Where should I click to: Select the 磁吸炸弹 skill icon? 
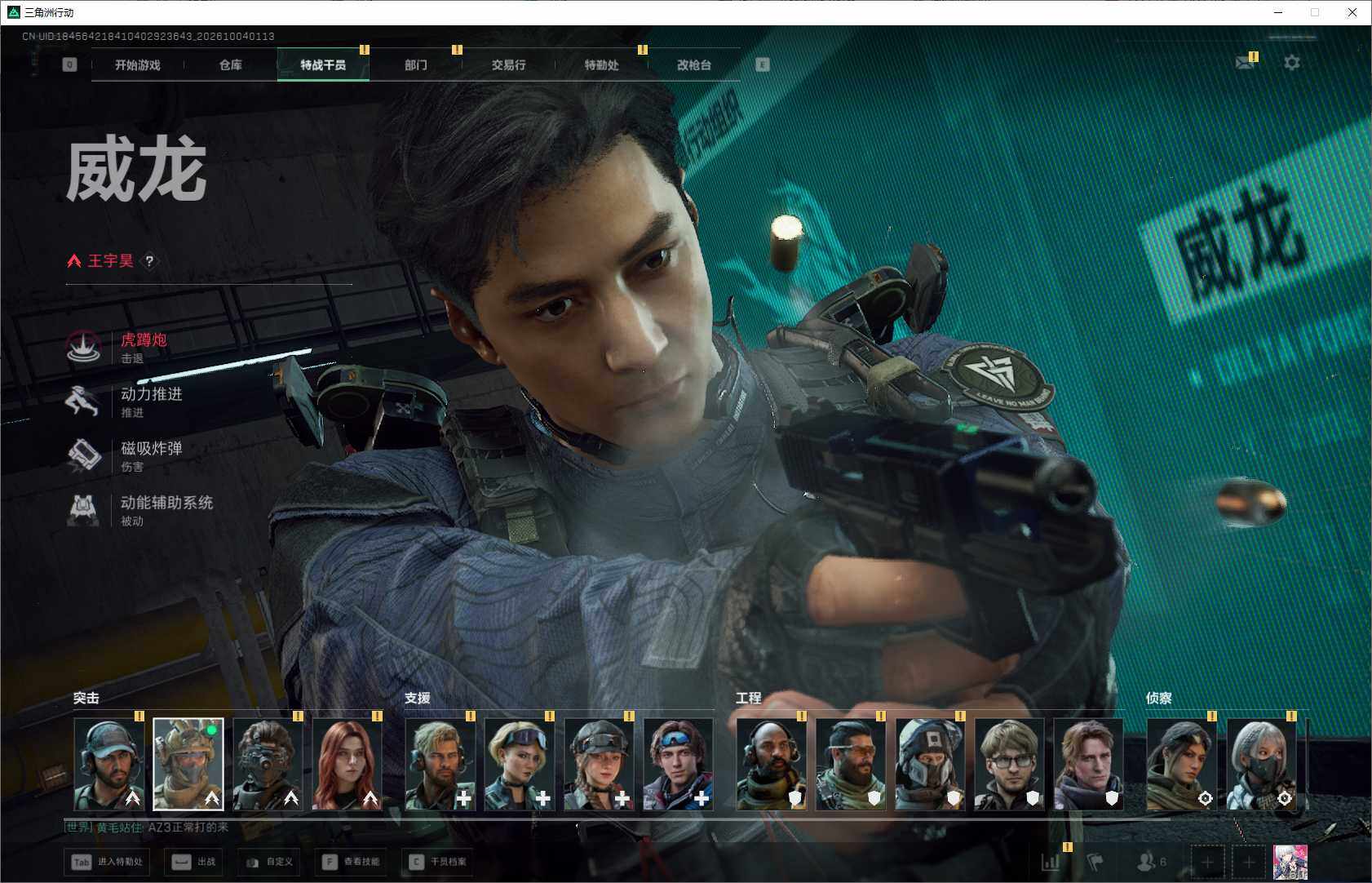point(83,456)
